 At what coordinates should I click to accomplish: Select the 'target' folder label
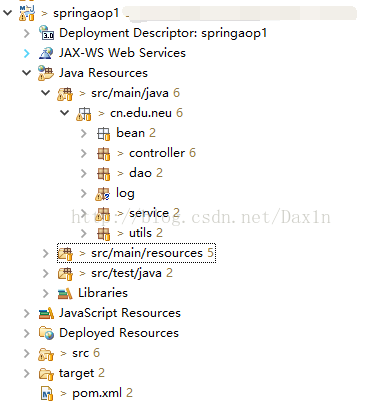[x=77, y=373]
